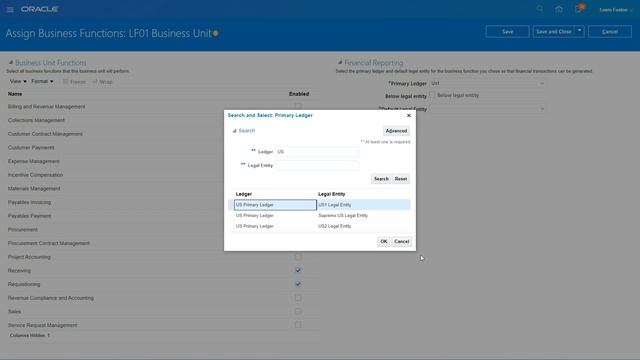
Task: Select row with Supremo US Legal Entity
Action: 319,216
